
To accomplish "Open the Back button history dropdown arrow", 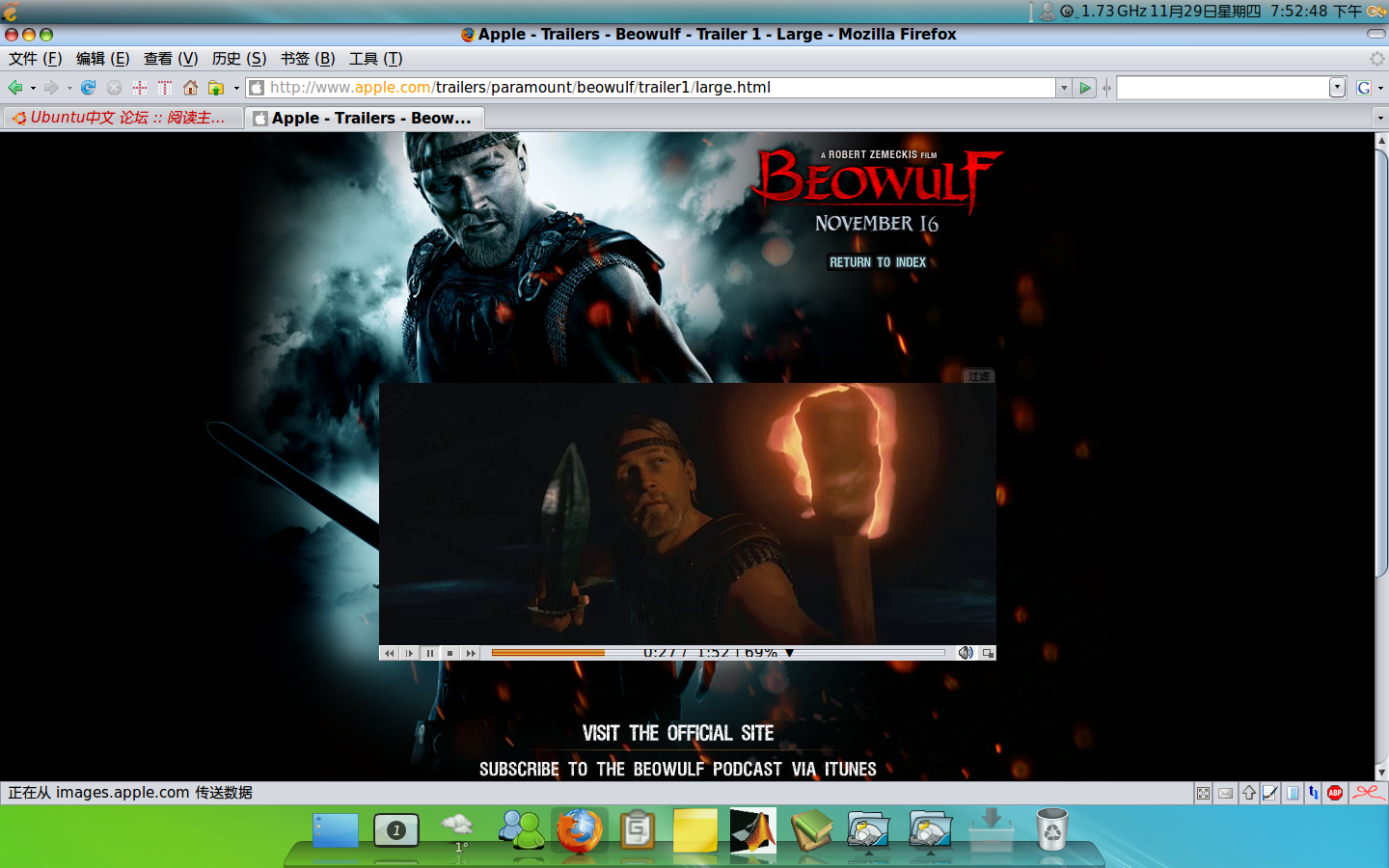I will point(33,88).
